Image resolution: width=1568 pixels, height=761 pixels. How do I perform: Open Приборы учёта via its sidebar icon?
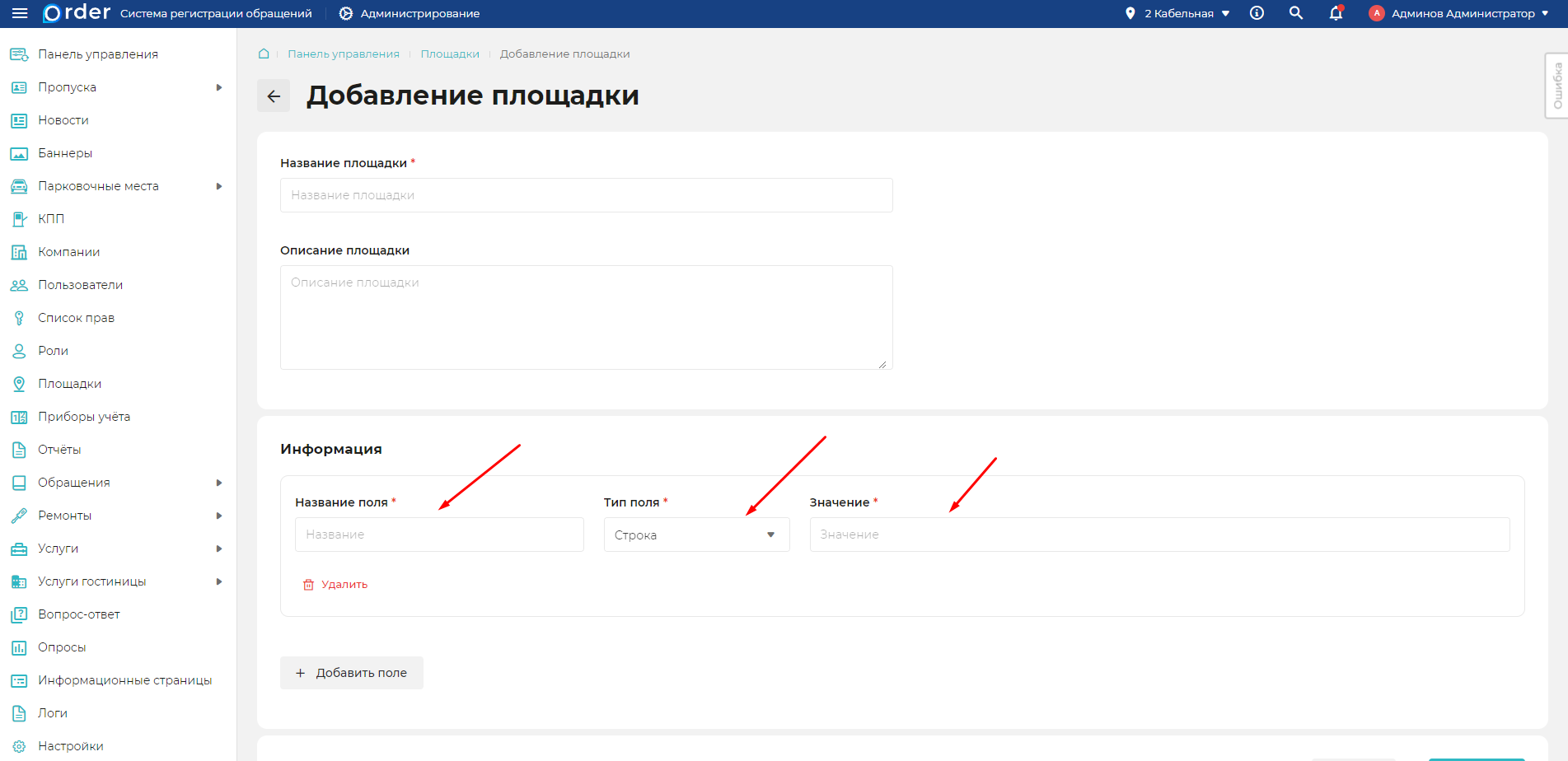pos(18,416)
